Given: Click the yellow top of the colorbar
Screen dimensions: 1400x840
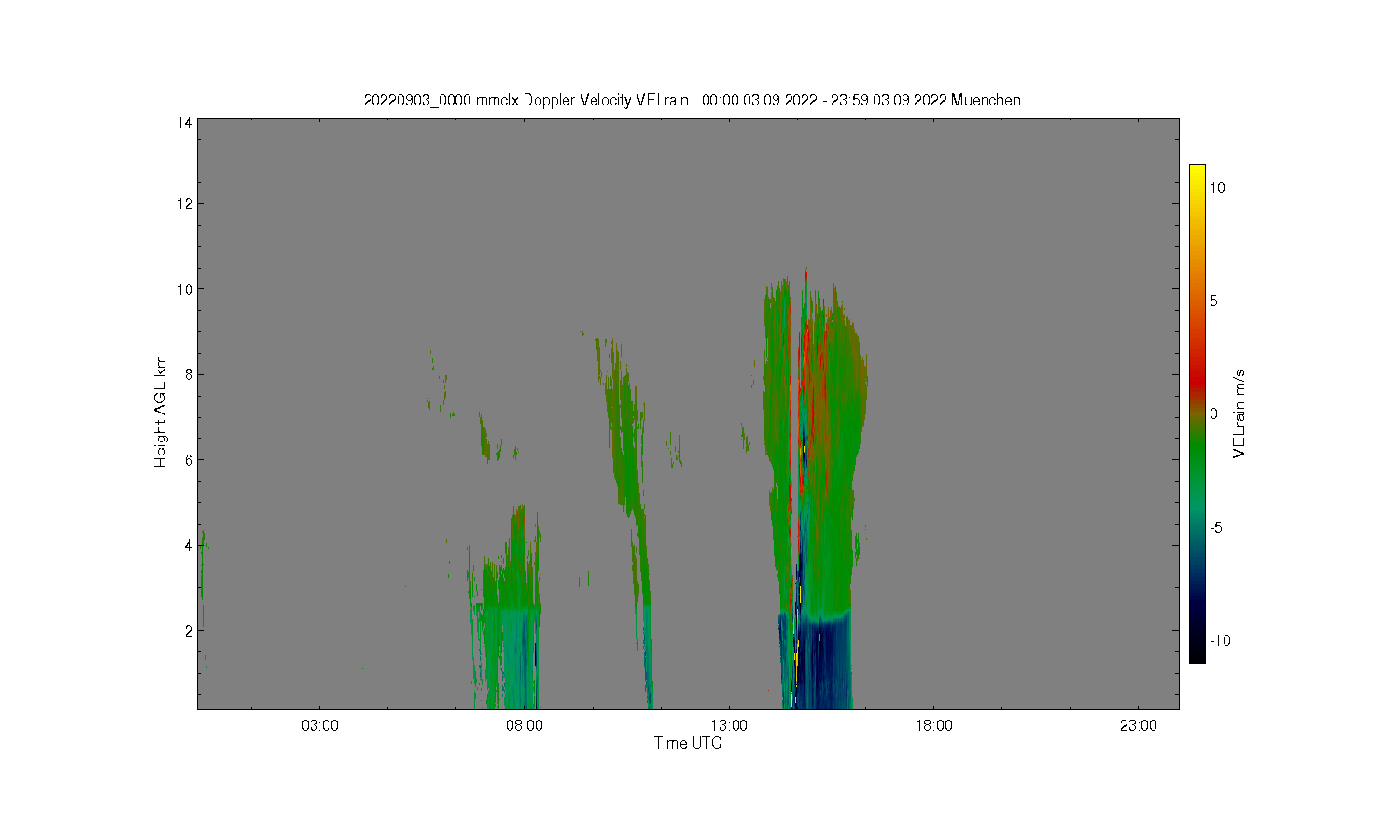Looking at the screenshot, I should [1197, 174].
